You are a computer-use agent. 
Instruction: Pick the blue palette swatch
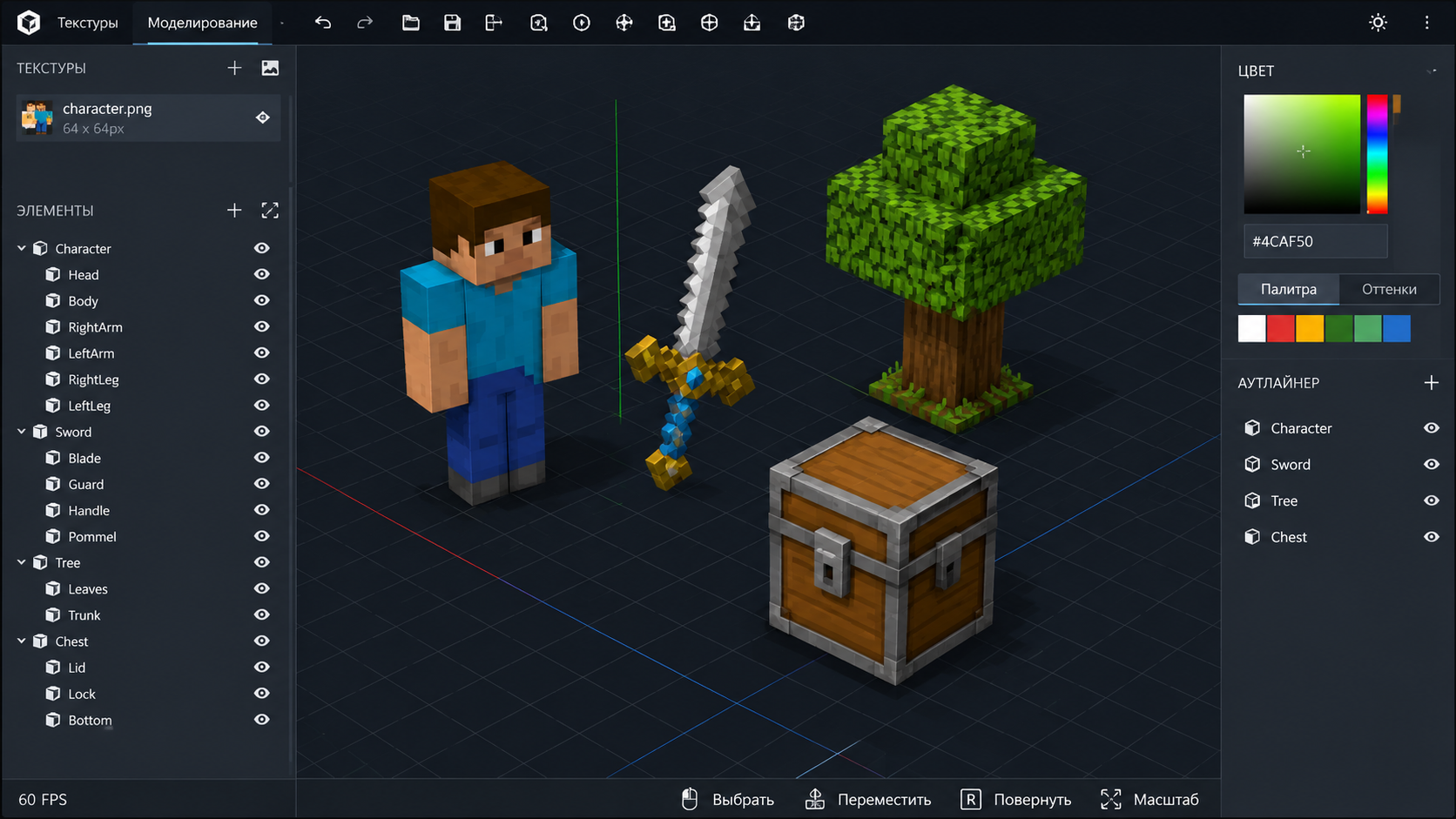pos(1397,329)
